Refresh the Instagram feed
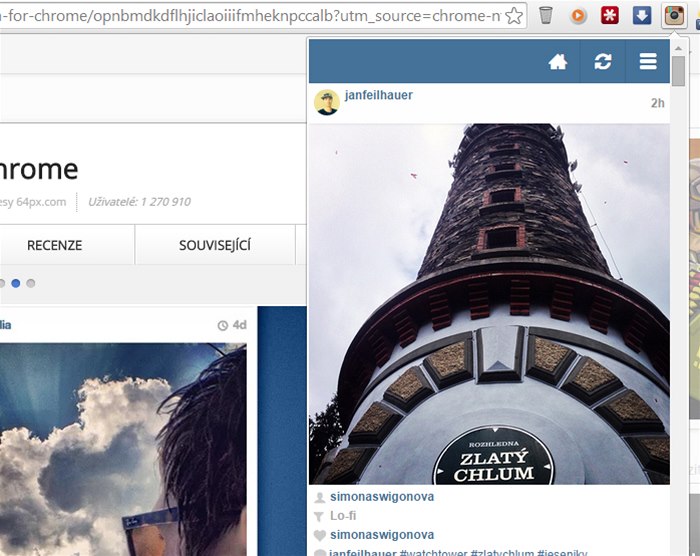 coord(602,62)
